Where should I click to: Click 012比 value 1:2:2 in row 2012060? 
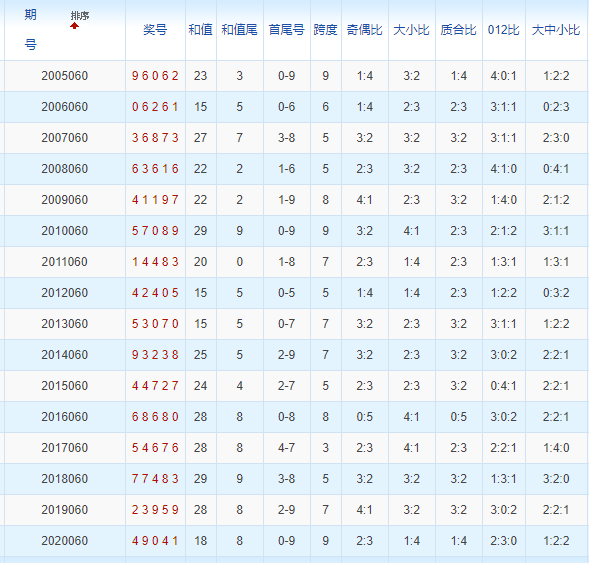(504, 293)
